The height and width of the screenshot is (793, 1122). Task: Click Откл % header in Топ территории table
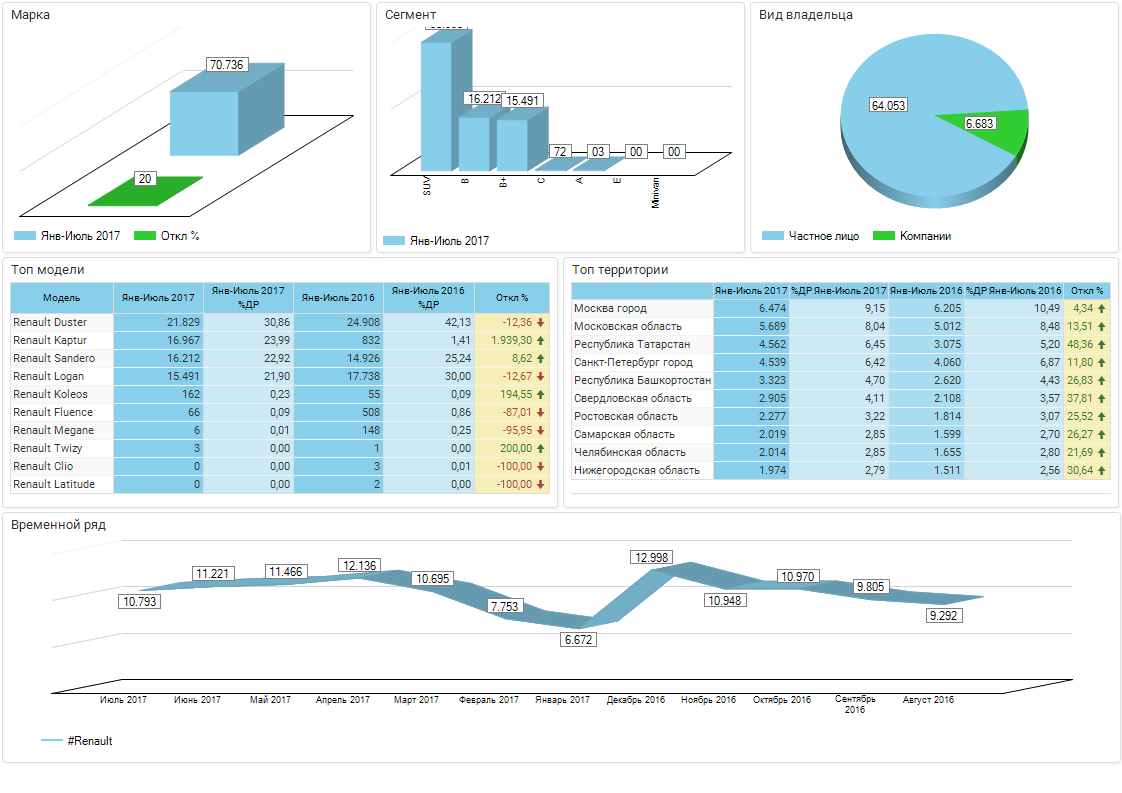point(1087,291)
